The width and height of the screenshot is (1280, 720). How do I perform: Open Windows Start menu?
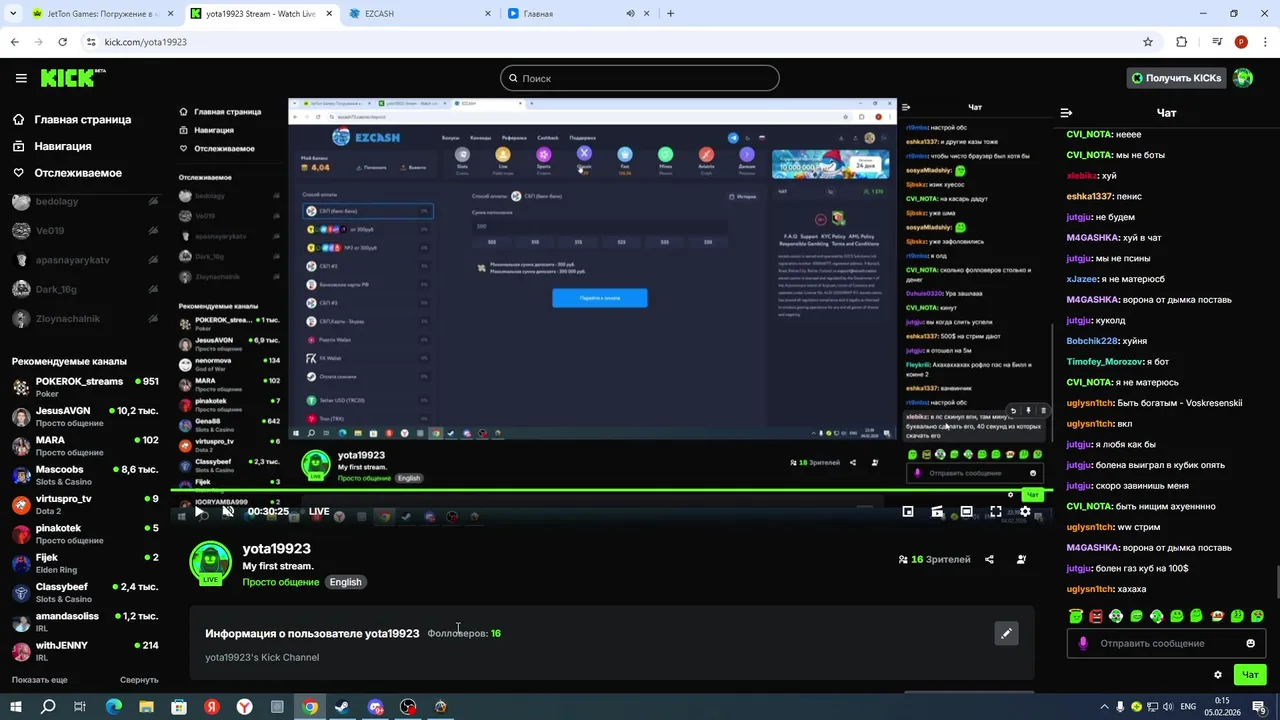pyautogui.click(x=17, y=707)
